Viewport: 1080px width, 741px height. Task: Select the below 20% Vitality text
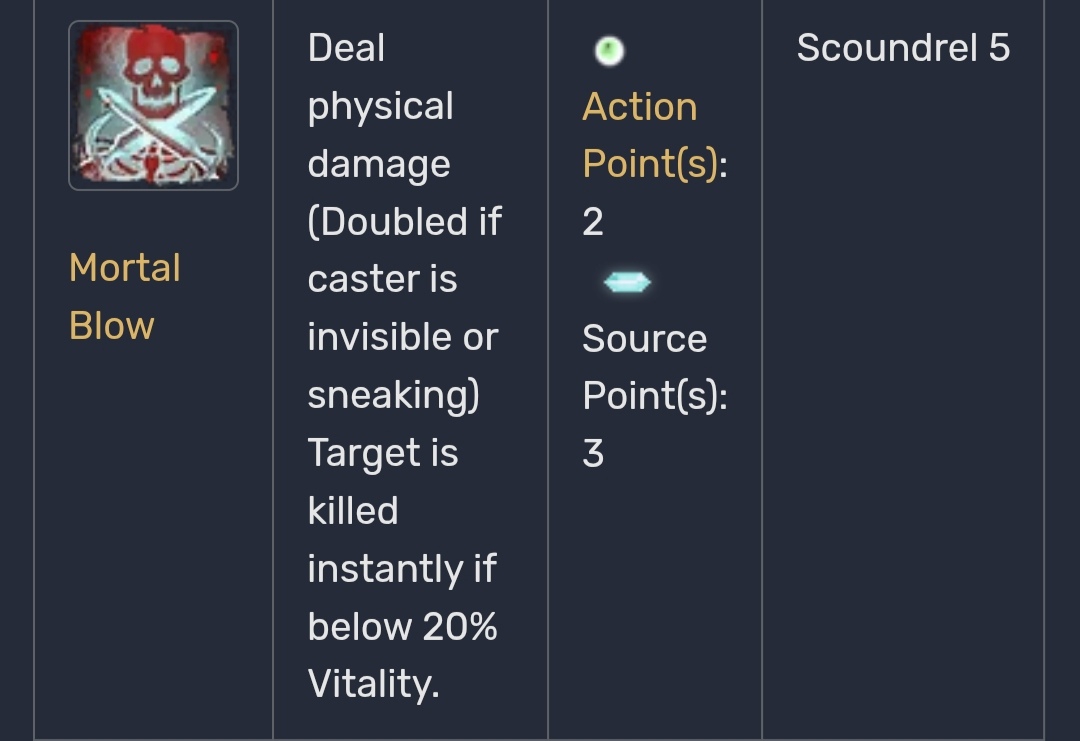[403, 656]
